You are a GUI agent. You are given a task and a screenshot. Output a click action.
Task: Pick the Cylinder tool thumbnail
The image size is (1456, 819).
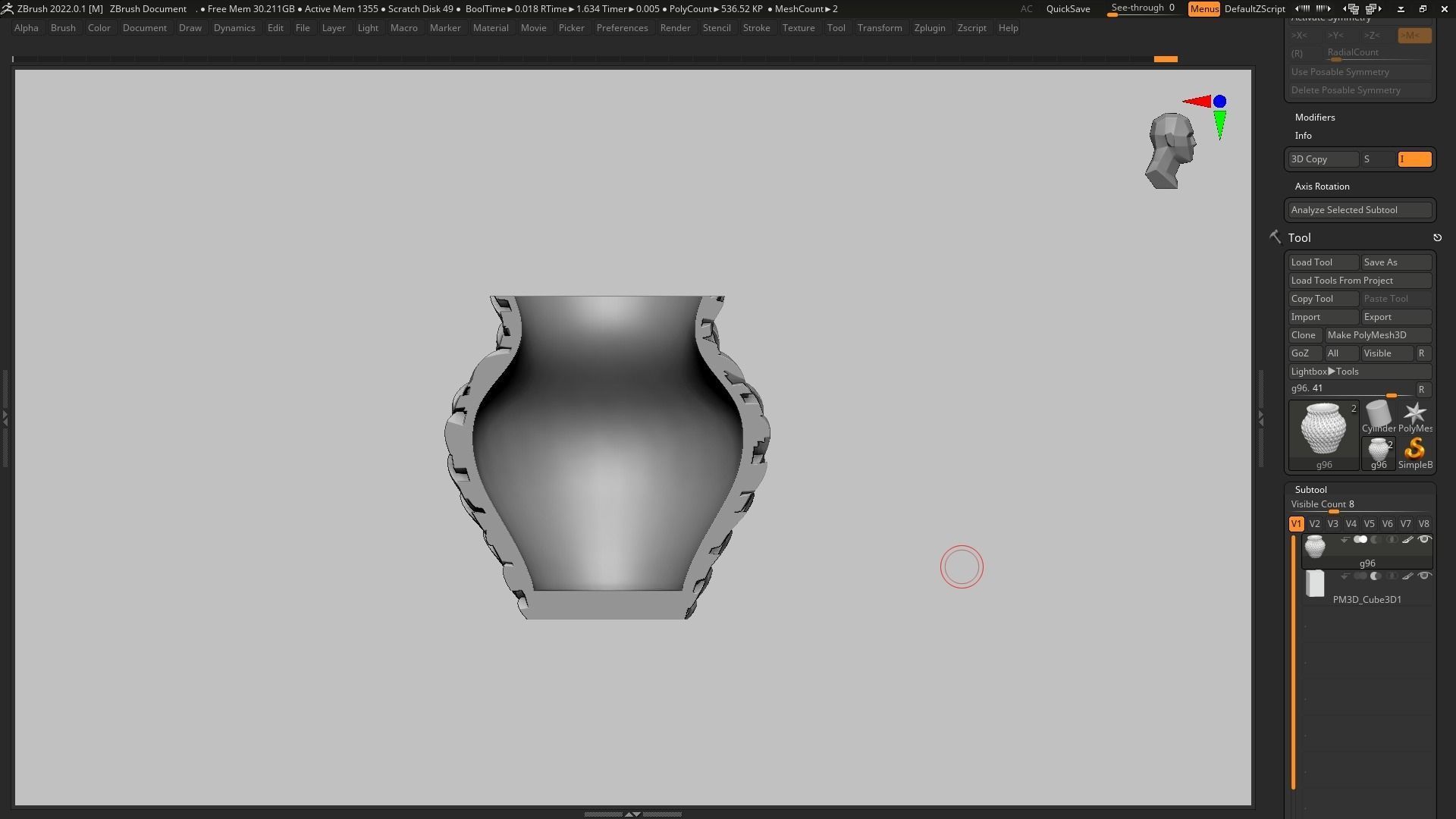click(1378, 414)
